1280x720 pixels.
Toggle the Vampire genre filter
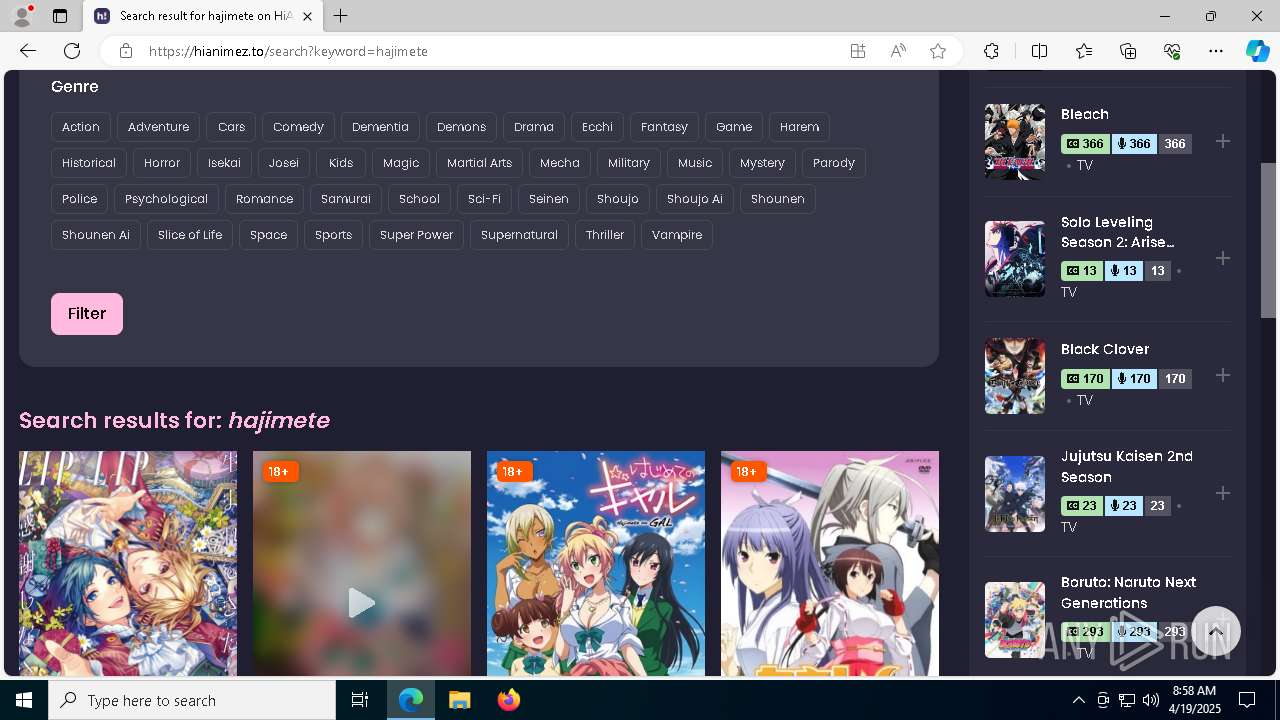(x=677, y=235)
